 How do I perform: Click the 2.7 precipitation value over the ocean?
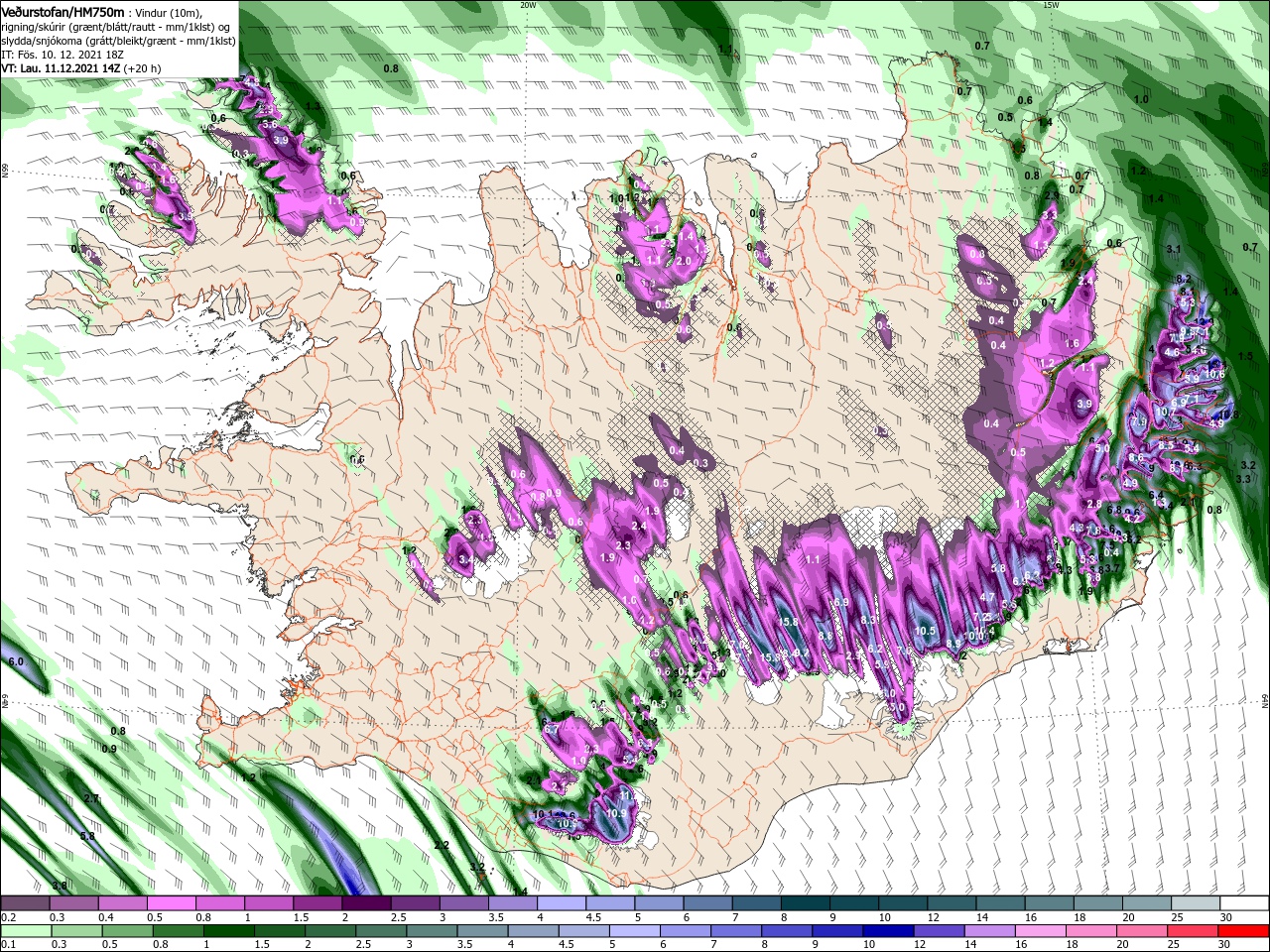pos(91,798)
